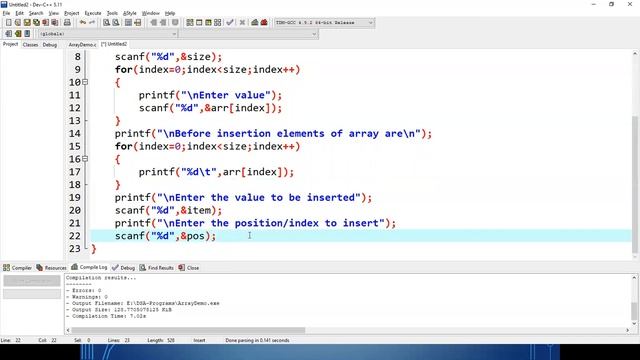Viewport: 640px width, 360px height.
Task: Open the Edit menu
Action: [20, 13]
